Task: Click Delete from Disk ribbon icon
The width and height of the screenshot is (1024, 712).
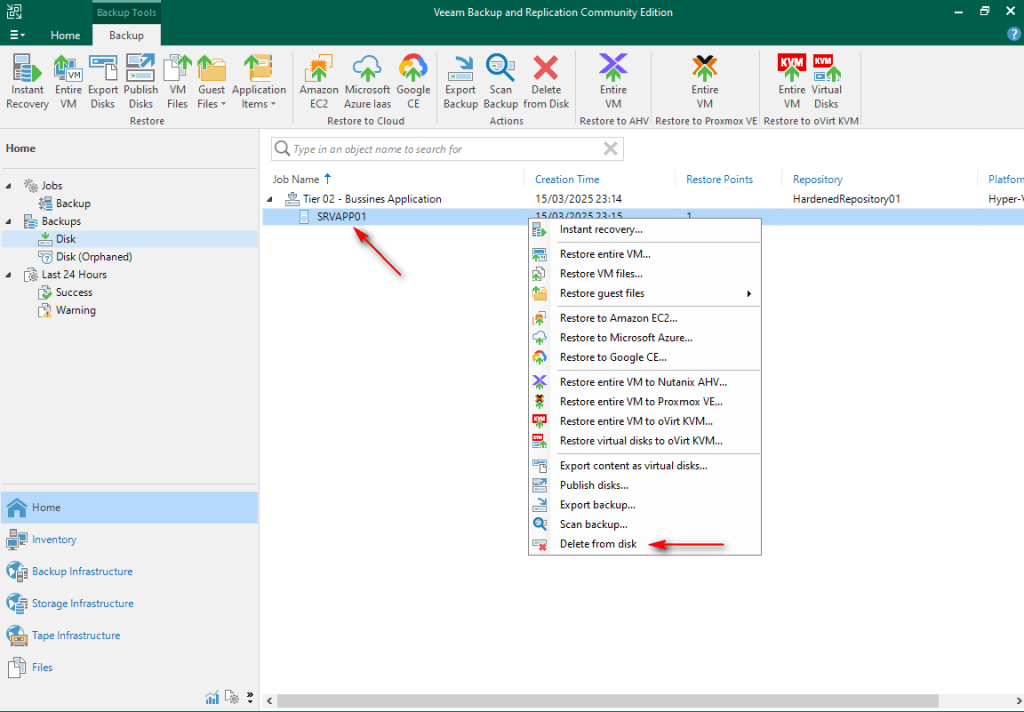Action: click(546, 81)
